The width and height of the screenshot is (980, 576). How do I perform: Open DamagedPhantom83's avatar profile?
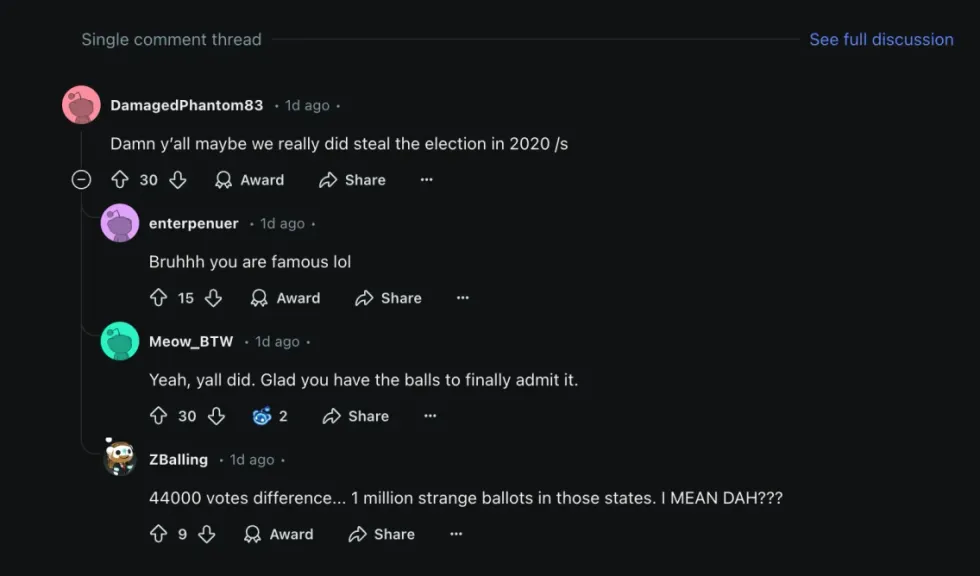81,105
